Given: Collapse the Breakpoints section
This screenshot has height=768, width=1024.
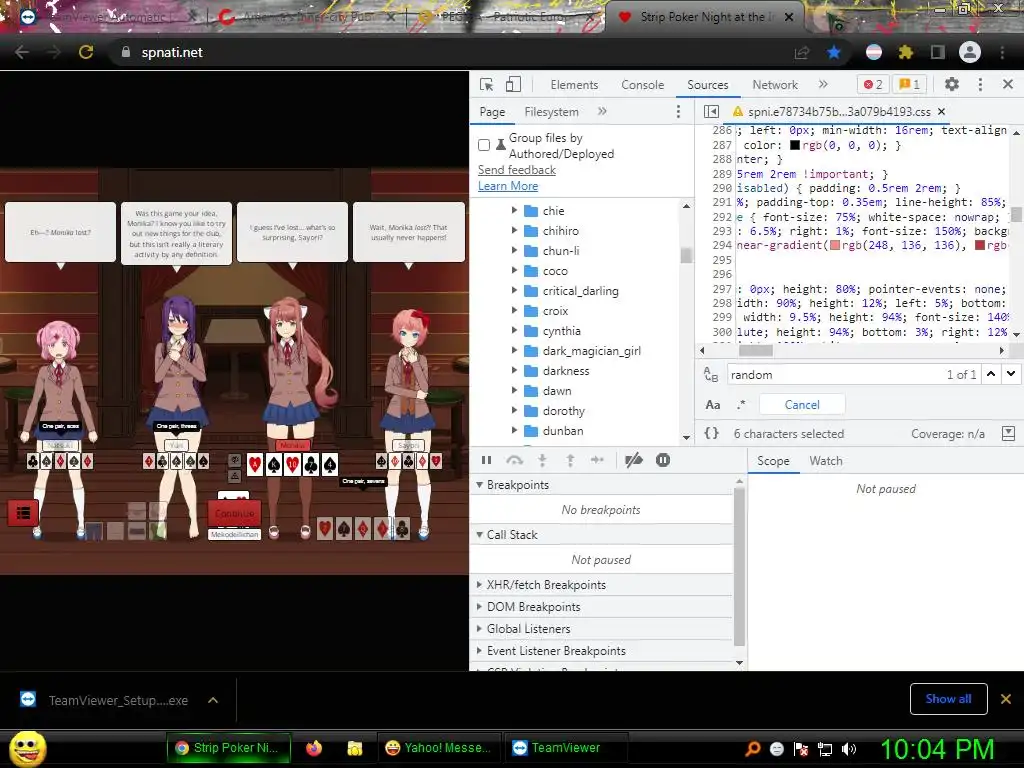Looking at the screenshot, I should click(480, 485).
